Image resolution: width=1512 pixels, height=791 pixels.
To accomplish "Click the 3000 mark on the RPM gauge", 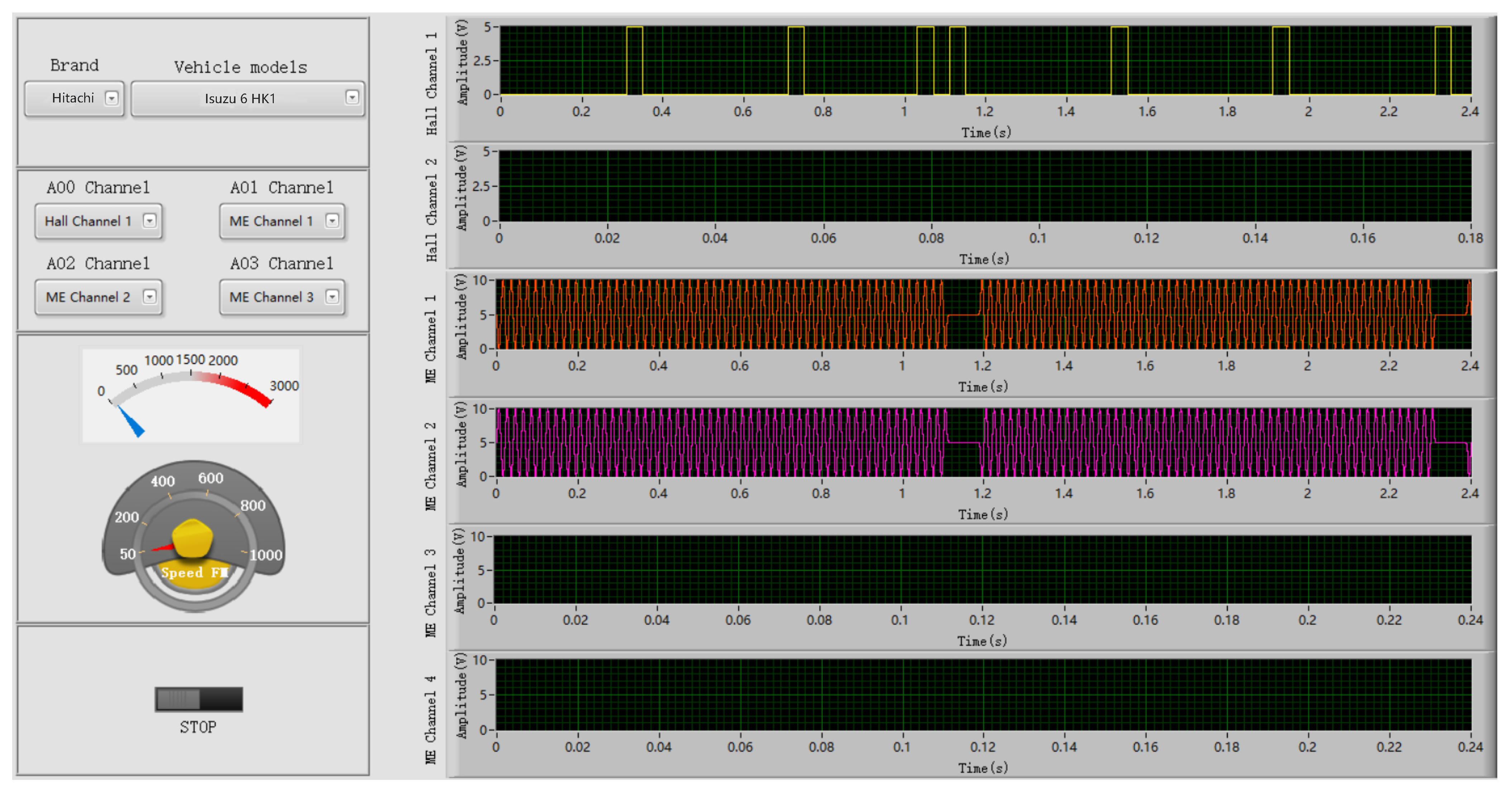I will click(284, 385).
